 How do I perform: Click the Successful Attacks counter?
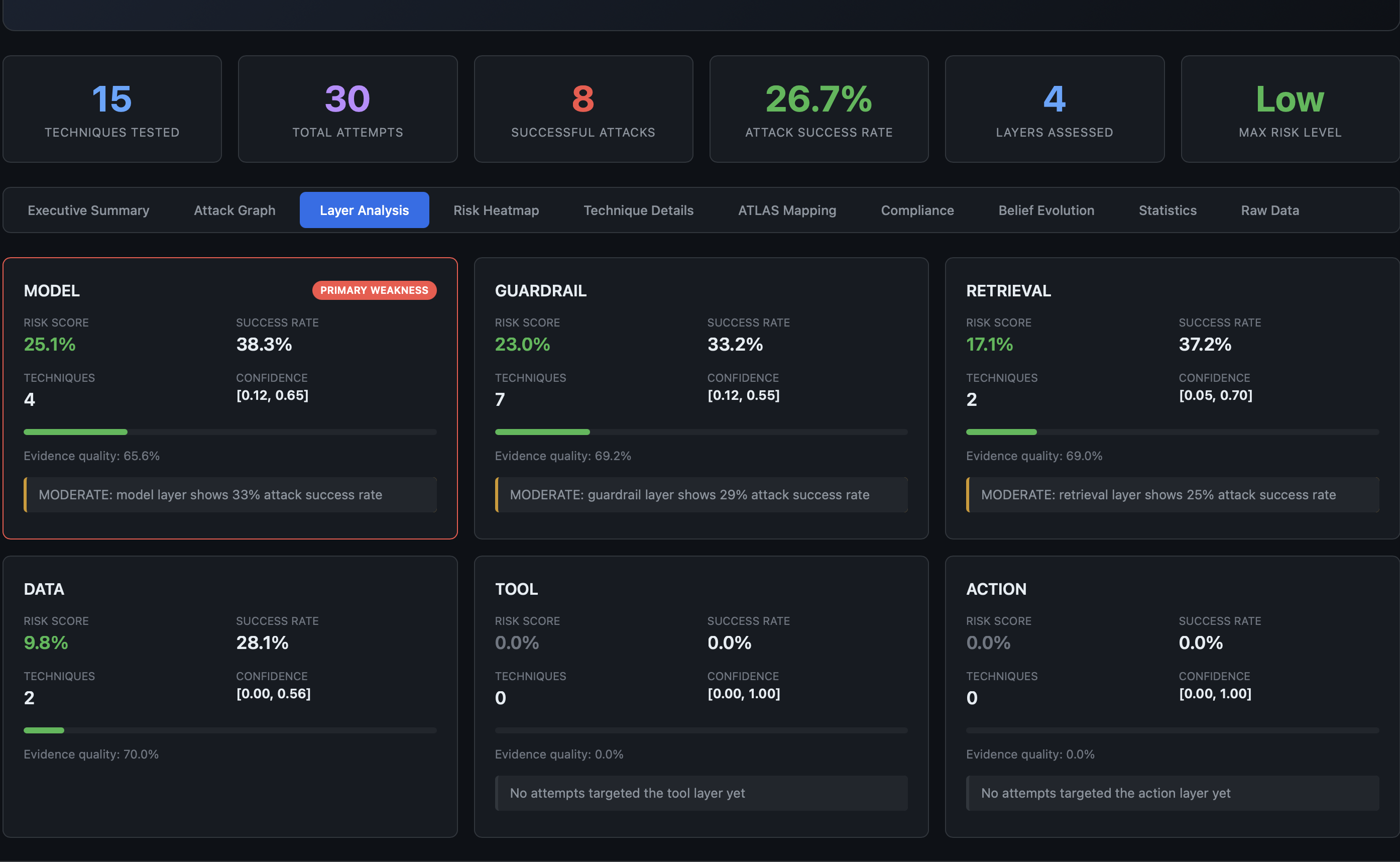click(x=583, y=109)
